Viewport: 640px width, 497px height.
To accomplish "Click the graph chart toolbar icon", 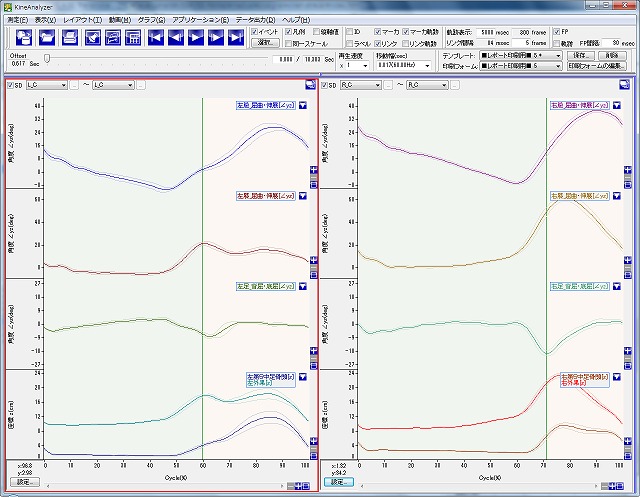I will pos(113,38).
